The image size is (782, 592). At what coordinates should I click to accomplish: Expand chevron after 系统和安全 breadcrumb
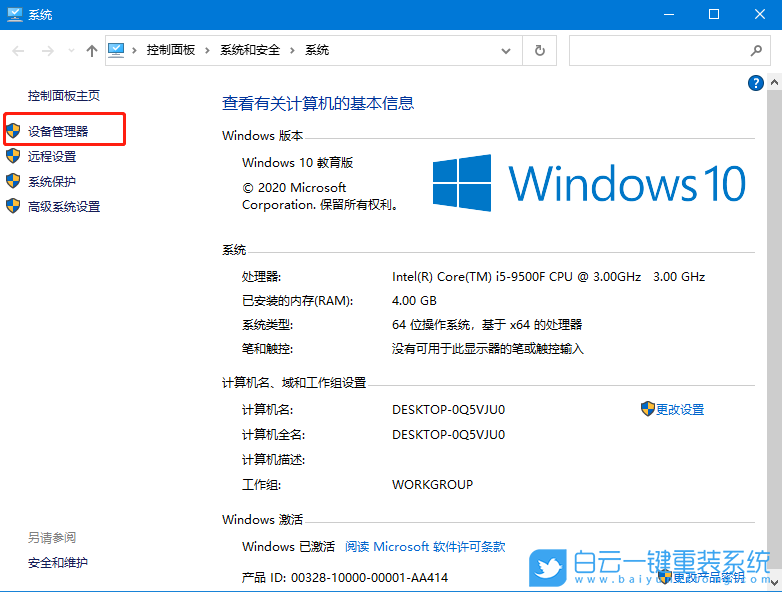pyautogui.click(x=292, y=50)
